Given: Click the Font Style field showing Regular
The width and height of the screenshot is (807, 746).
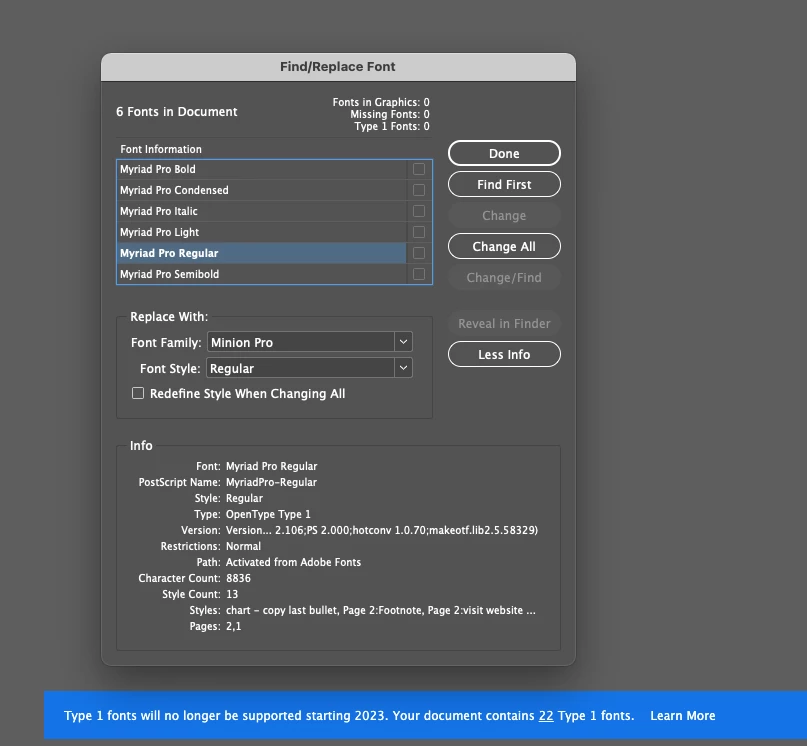Looking at the screenshot, I should click(301, 368).
